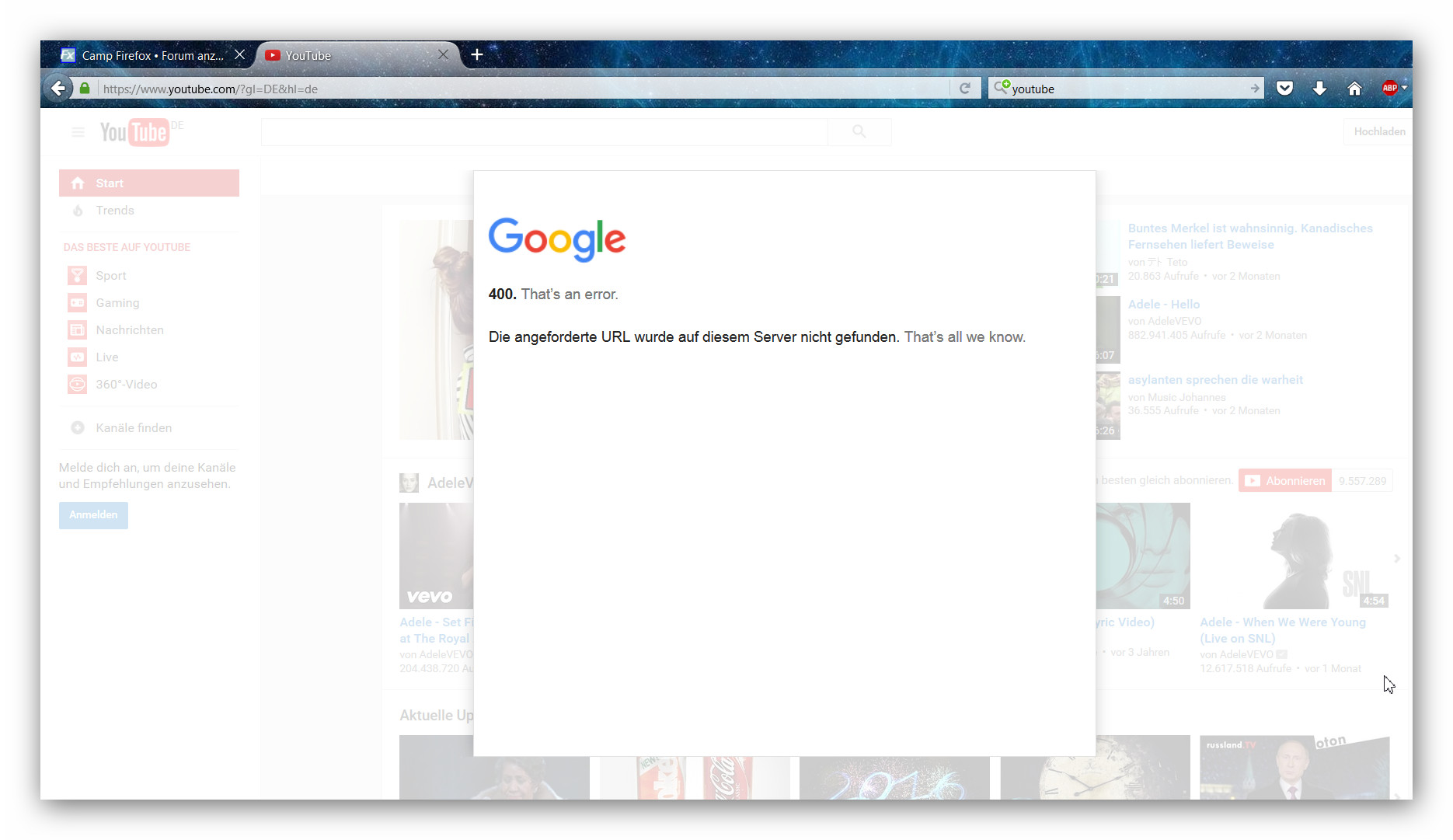1453x840 pixels.
Task: Click the DAS BESTE AUF YOUTUBE heading
Action: (127, 247)
